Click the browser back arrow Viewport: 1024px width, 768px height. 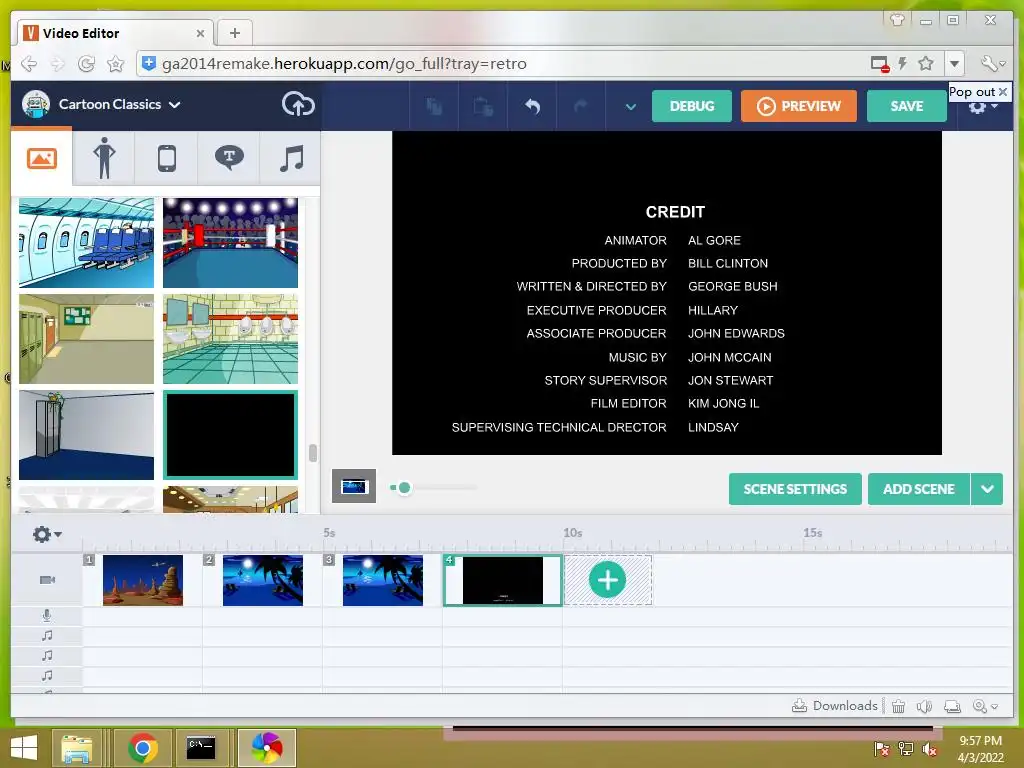click(x=29, y=63)
